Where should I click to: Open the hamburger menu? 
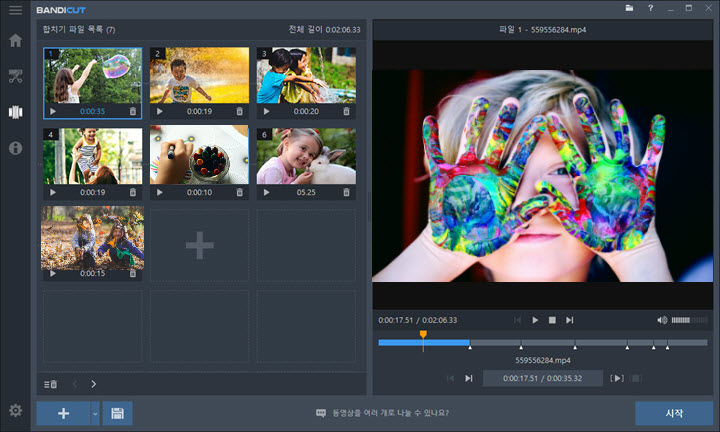tap(15, 10)
